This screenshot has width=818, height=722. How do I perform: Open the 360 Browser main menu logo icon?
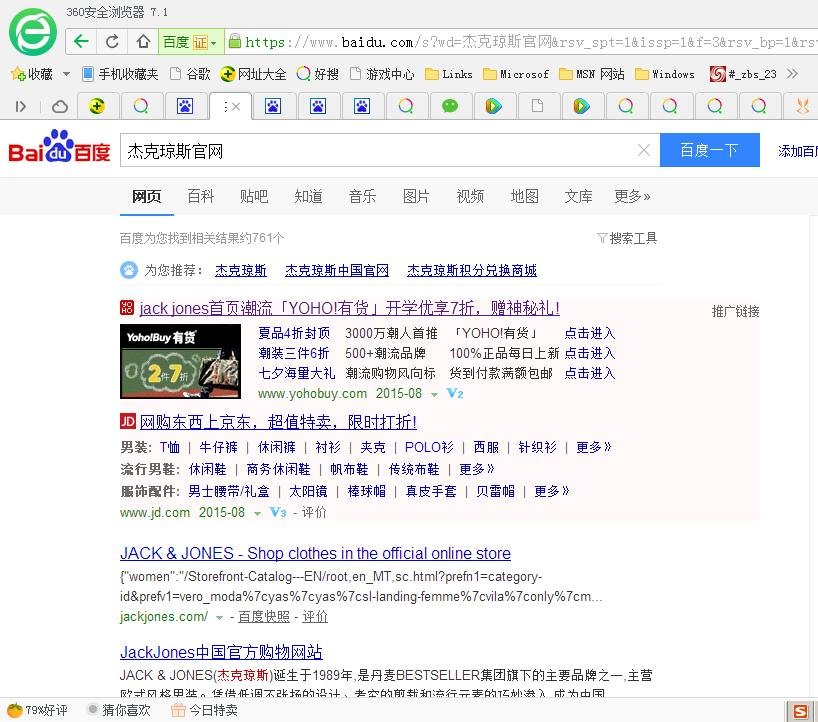31,31
